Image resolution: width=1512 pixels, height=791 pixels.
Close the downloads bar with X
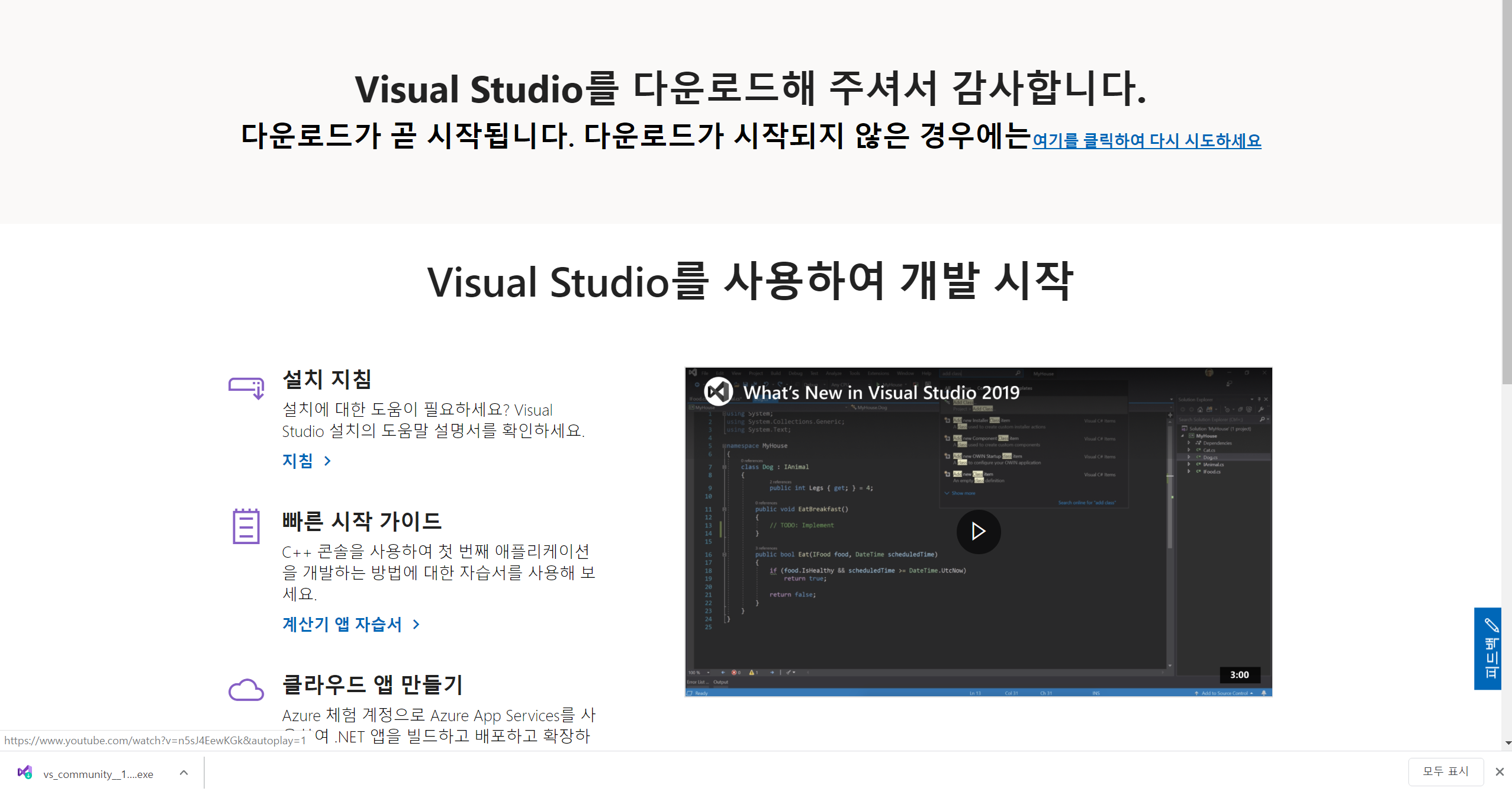tap(1499, 771)
